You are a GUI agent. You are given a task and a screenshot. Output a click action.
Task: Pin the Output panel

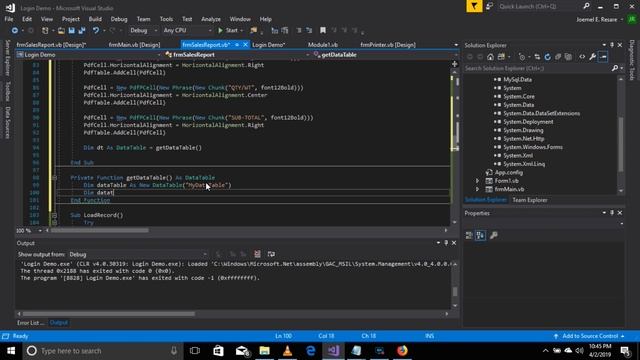tap(446, 243)
